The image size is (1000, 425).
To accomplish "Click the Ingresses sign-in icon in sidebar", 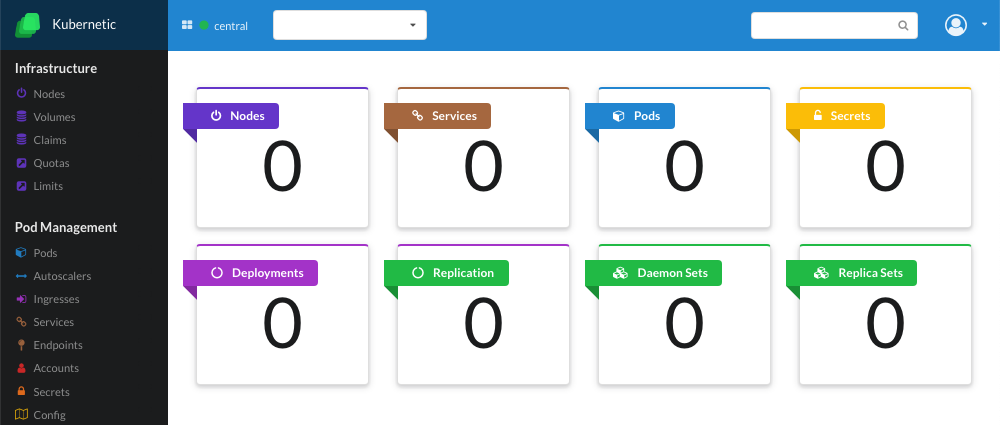I will (22, 299).
